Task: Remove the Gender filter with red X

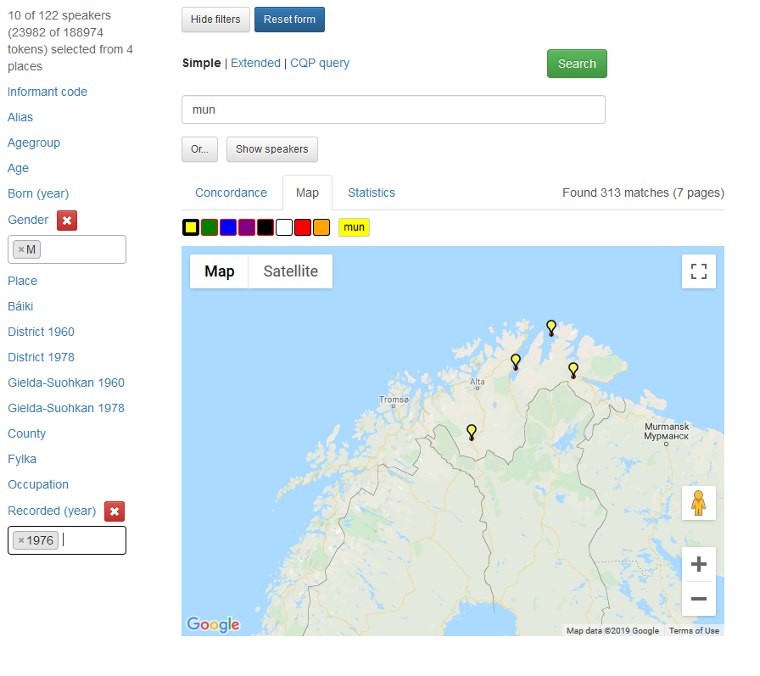Action: [x=67, y=220]
